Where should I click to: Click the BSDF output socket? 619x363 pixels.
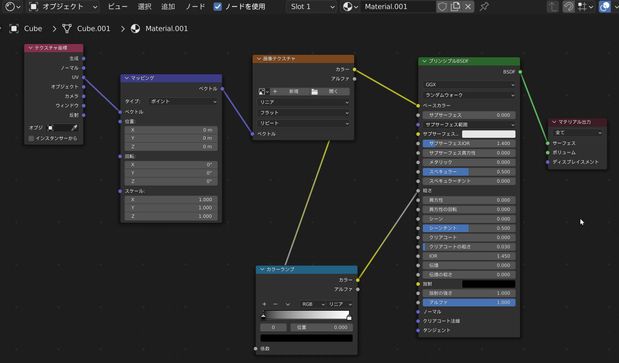(x=520, y=72)
